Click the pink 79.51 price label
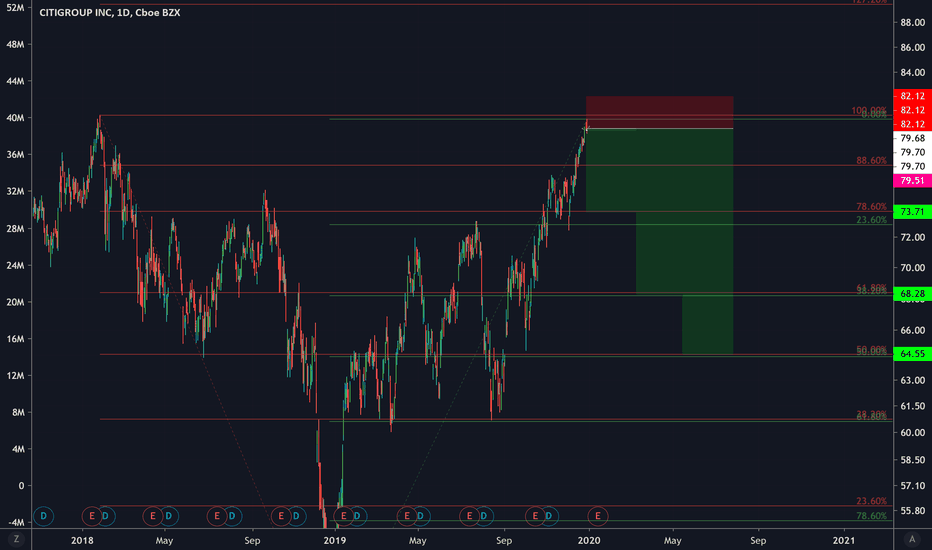 point(912,180)
